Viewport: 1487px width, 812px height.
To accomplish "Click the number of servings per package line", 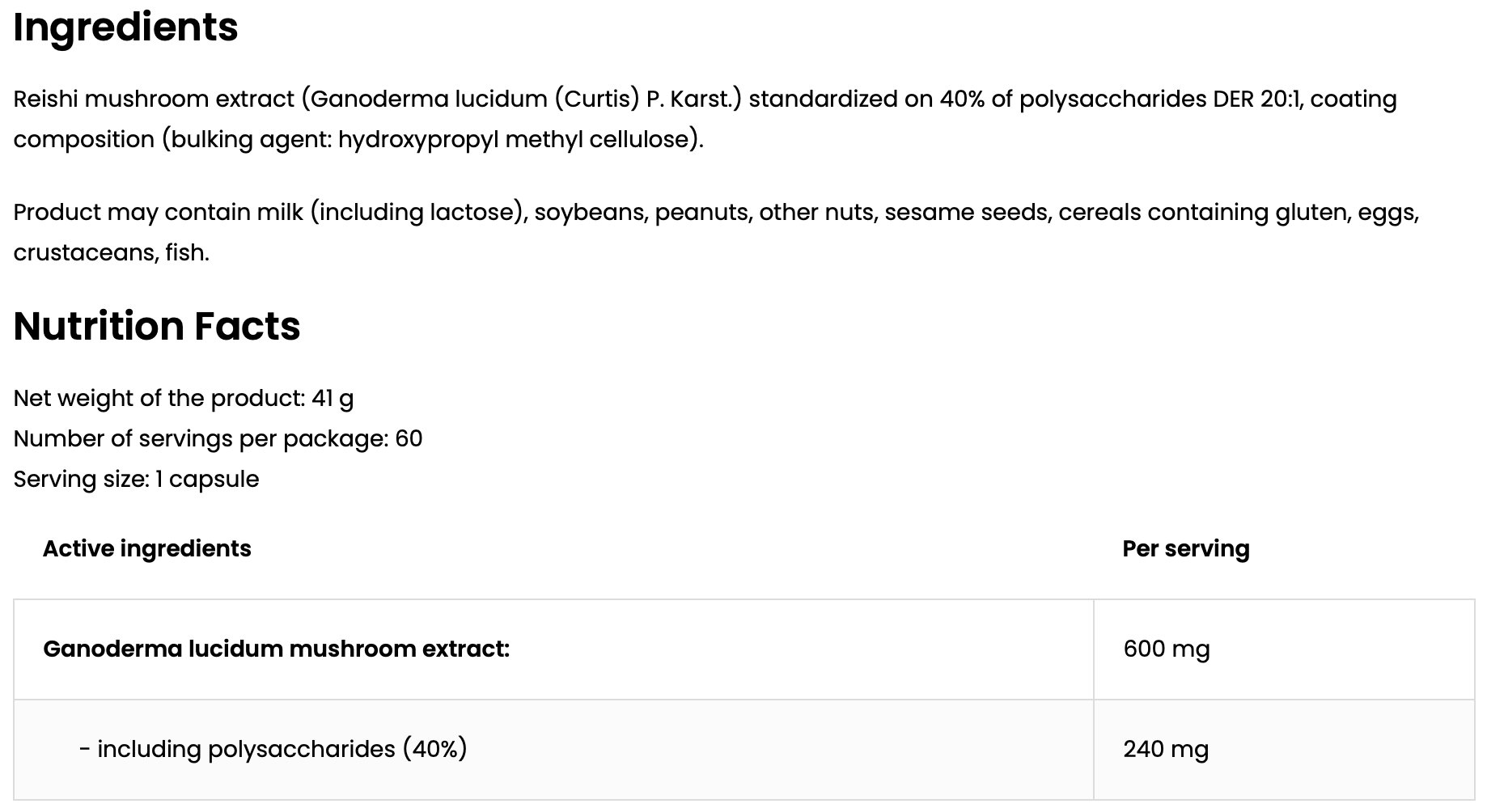I will [x=218, y=438].
